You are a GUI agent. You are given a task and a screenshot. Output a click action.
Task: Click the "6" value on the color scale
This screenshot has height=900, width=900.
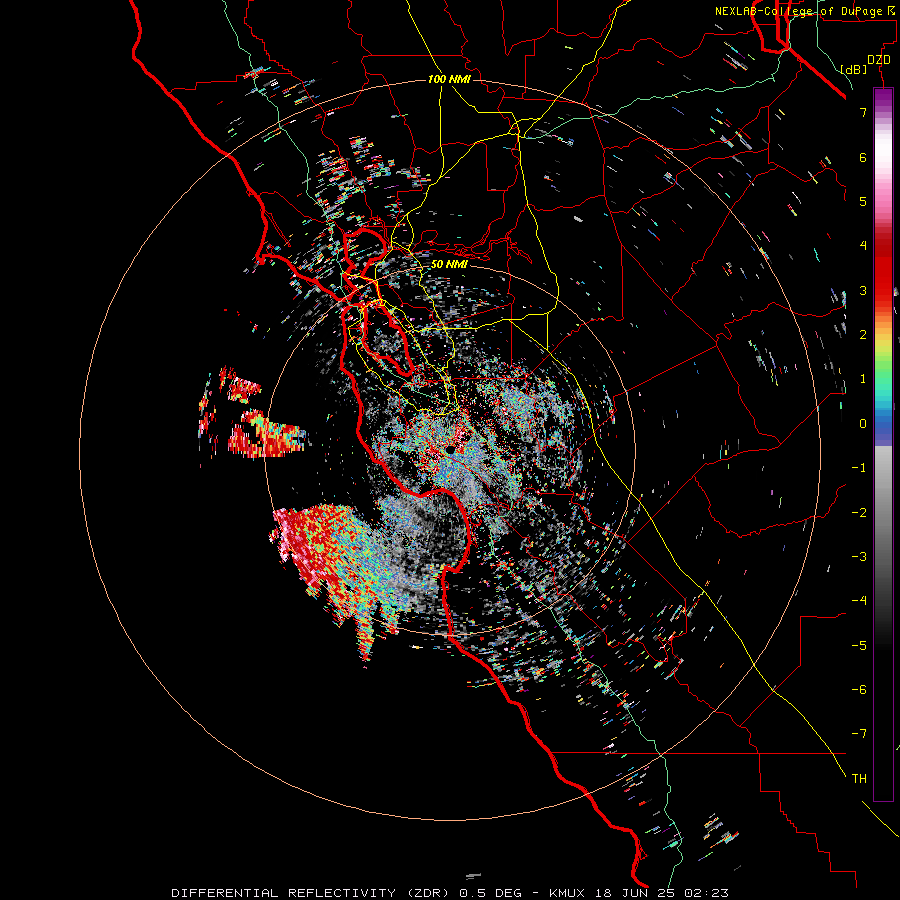click(863, 157)
